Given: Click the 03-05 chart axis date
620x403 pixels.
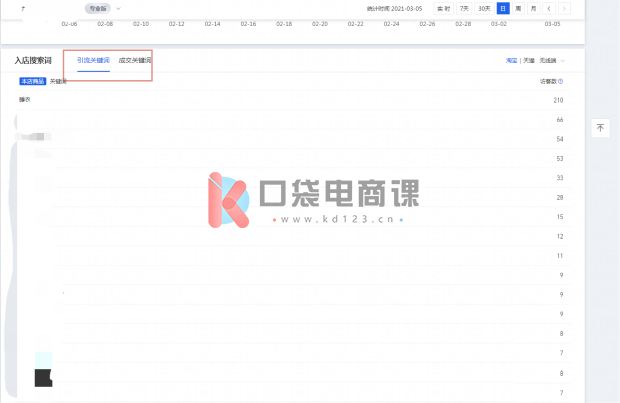Looking at the screenshot, I should point(552,24).
